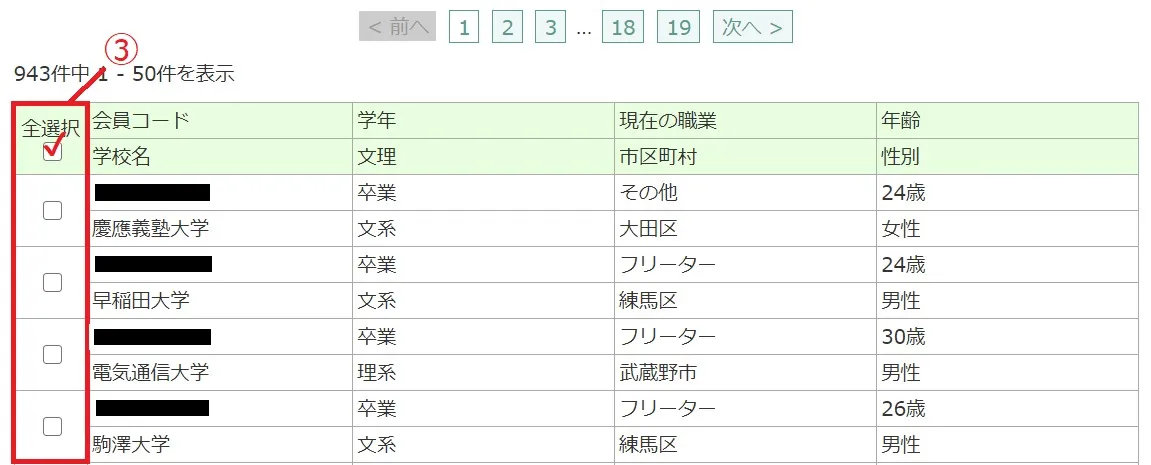Go to page 2 of results
This screenshot has height=465, width=1151.
[507, 28]
